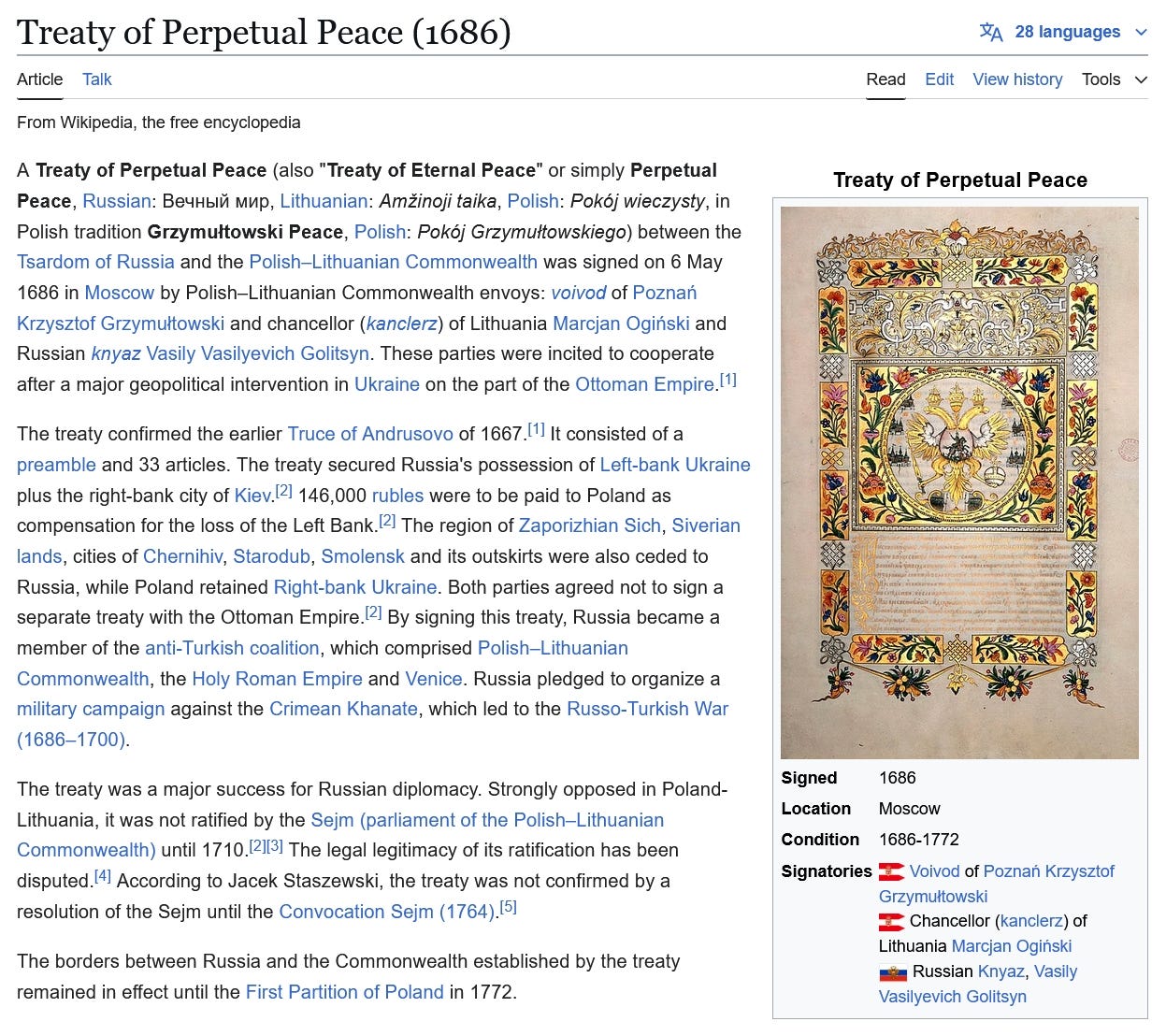
Task: Select the Read tab
Action: tap(885, 79)
